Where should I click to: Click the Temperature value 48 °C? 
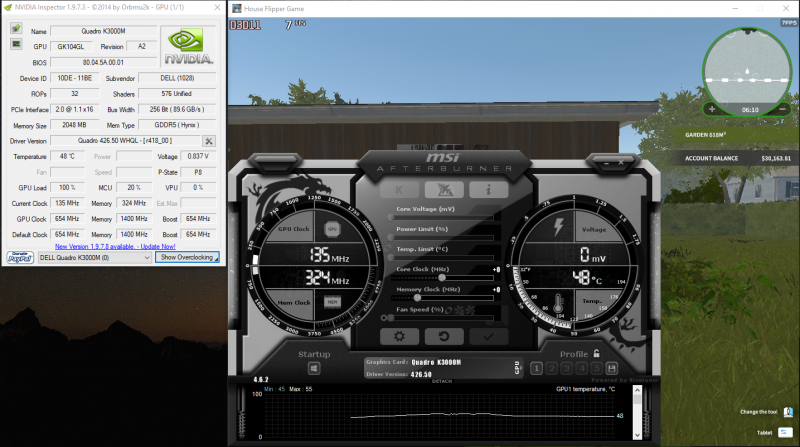tap(67, 156)
